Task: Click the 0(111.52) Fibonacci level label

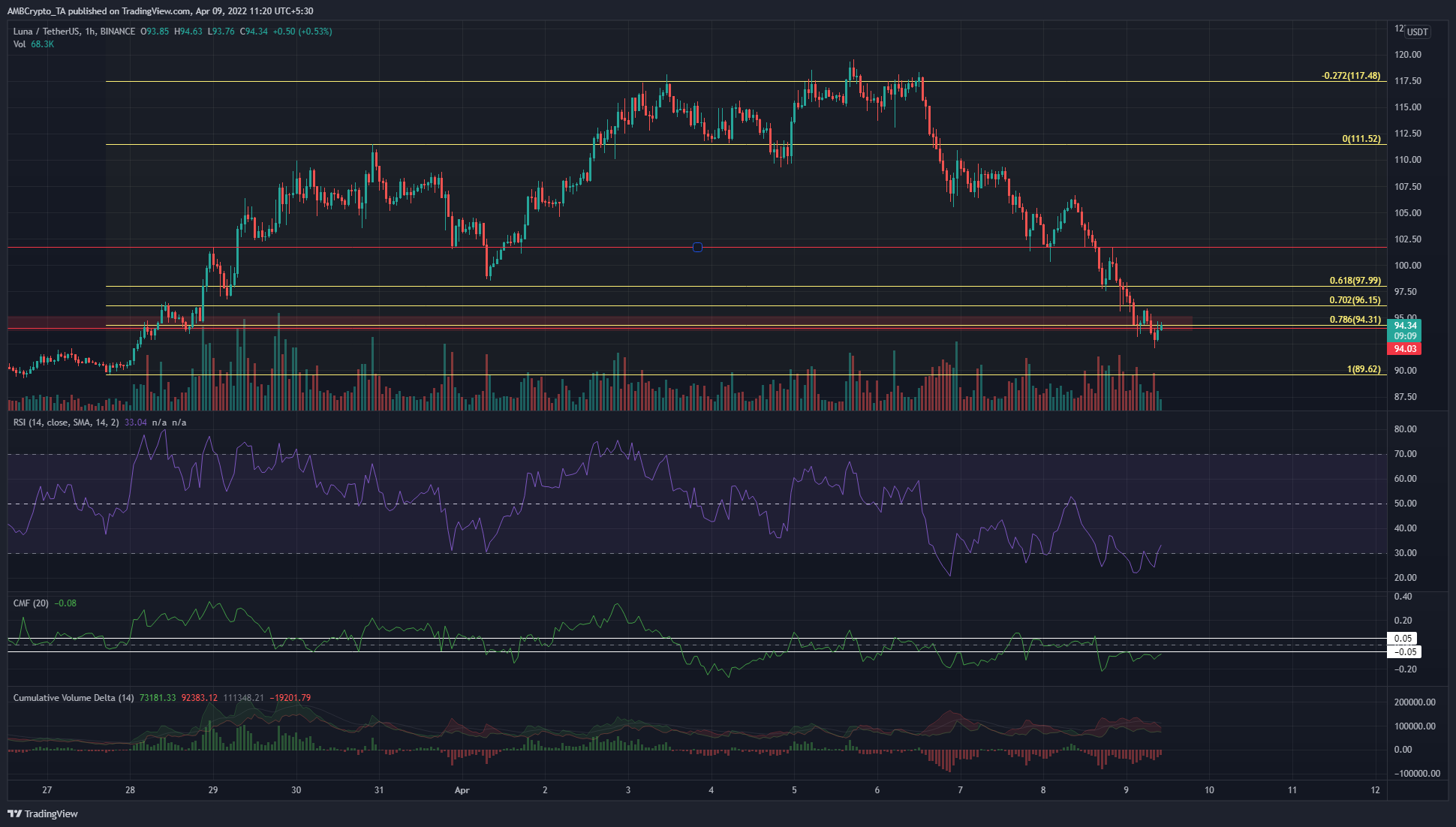Action: 1361,139
